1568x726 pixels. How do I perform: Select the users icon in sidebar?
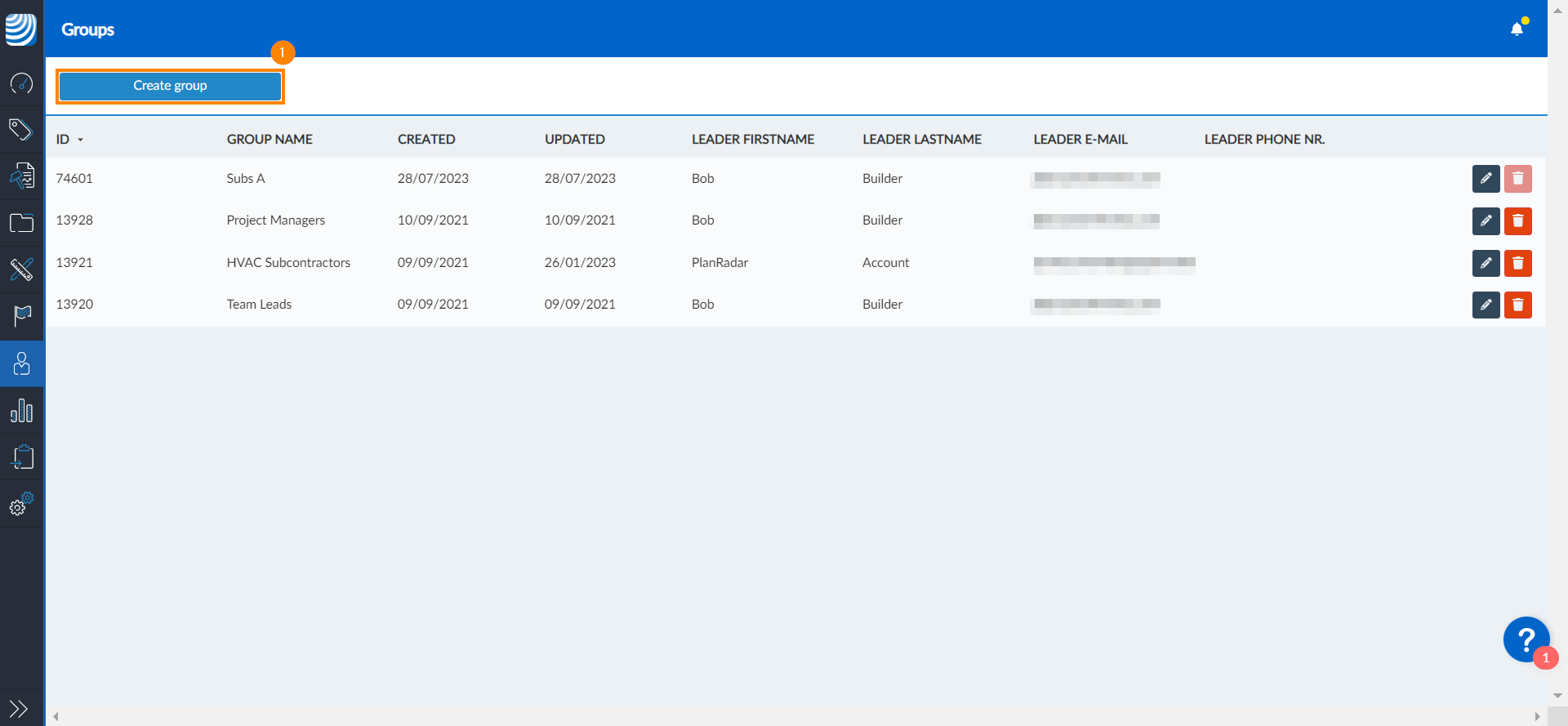click(21, 363)
